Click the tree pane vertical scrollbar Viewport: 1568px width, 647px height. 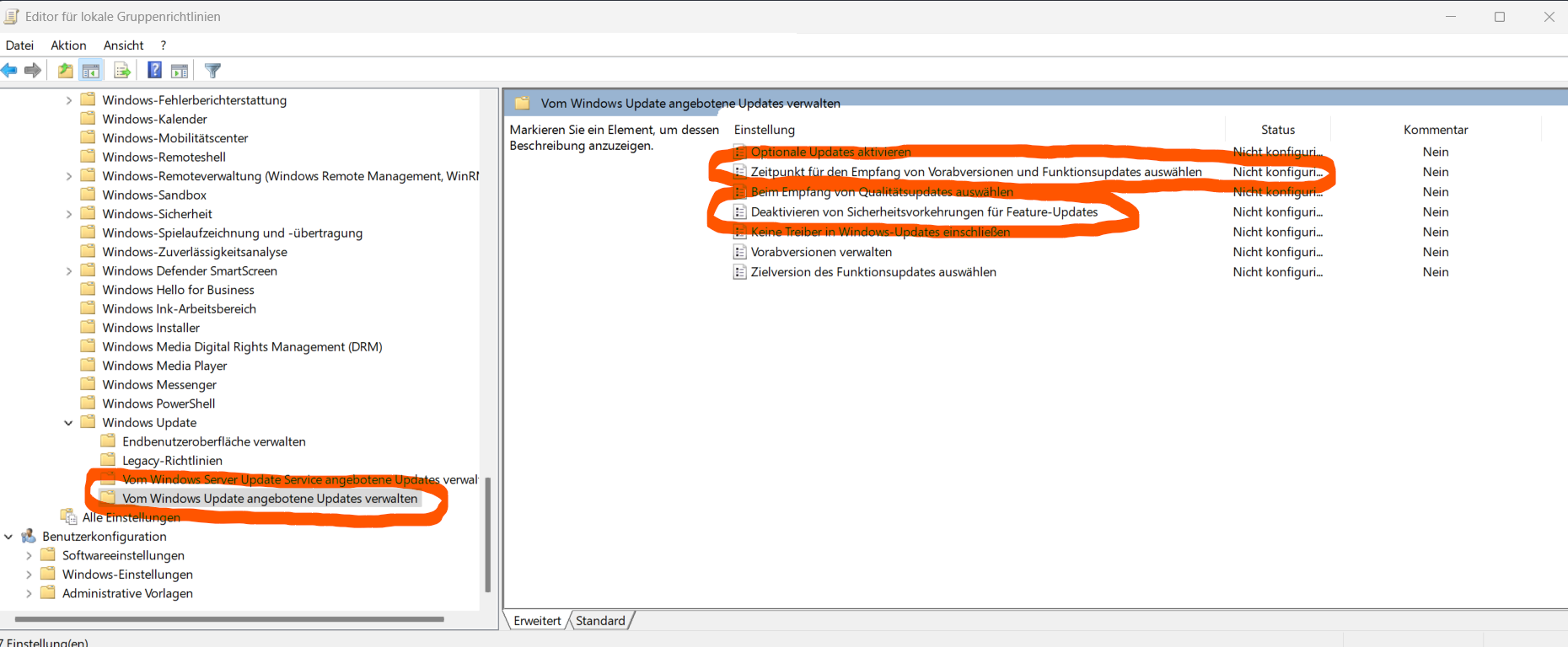[x=487, y=534]
